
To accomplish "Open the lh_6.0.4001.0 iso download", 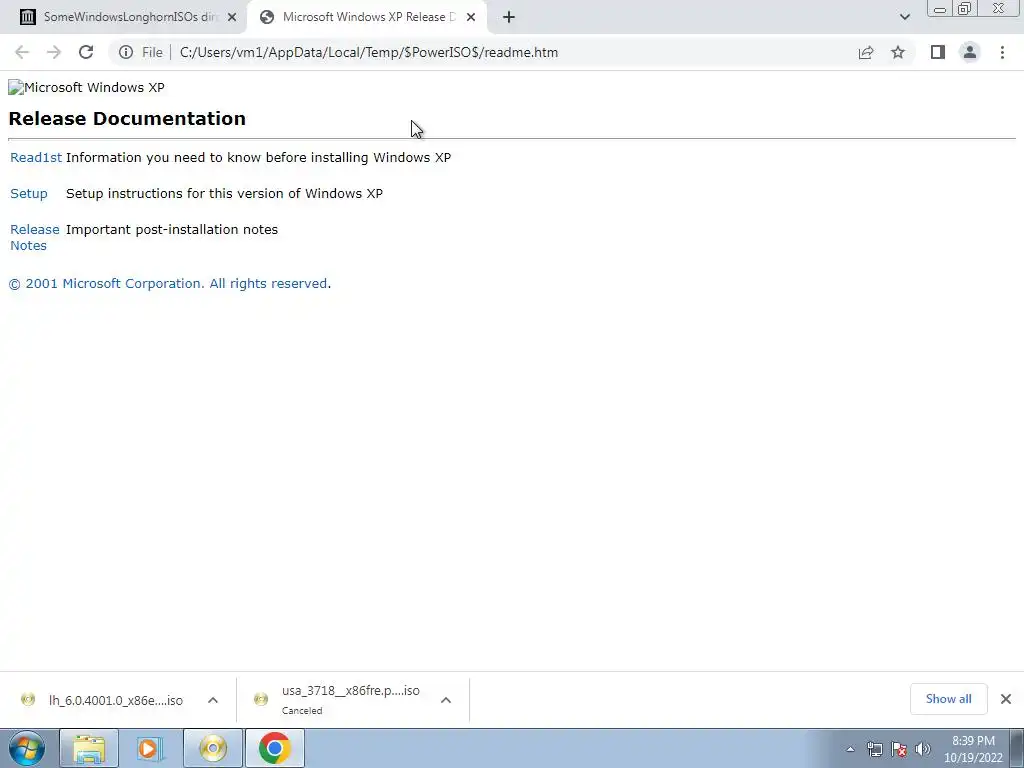I will point(116,700).
